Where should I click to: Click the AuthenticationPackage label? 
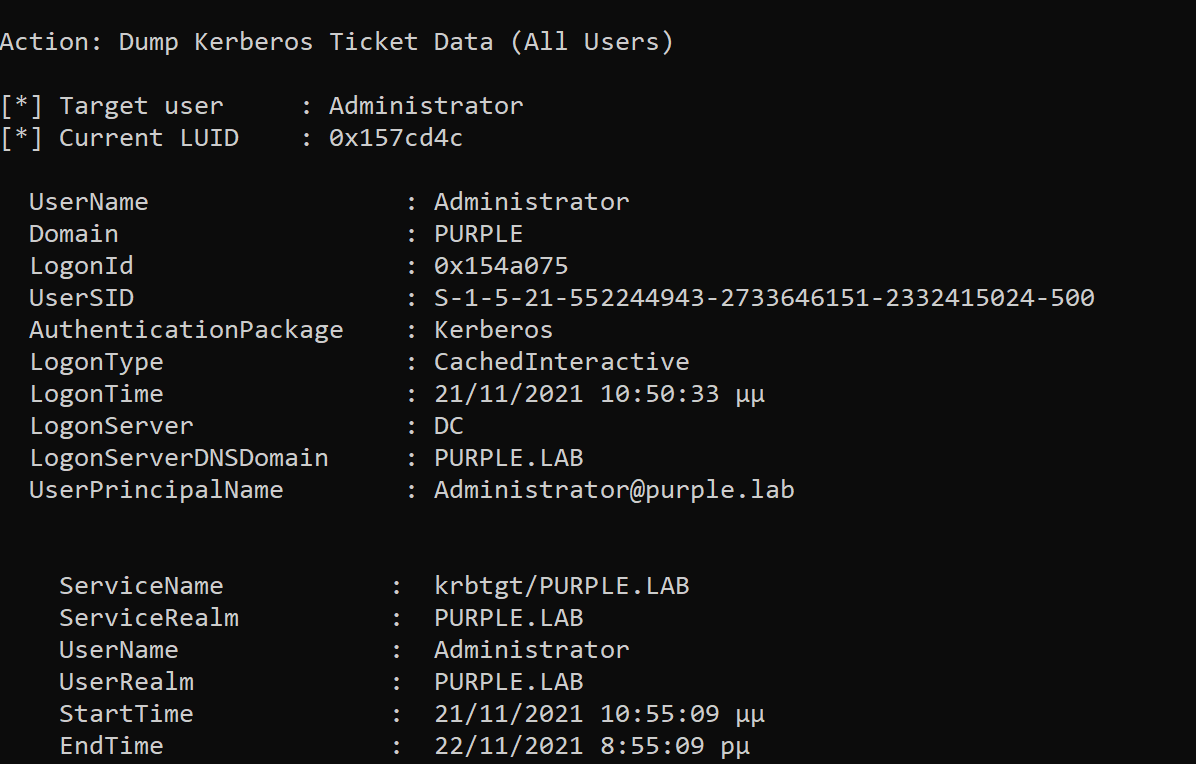pyautogui.click(x=186, y=330)
